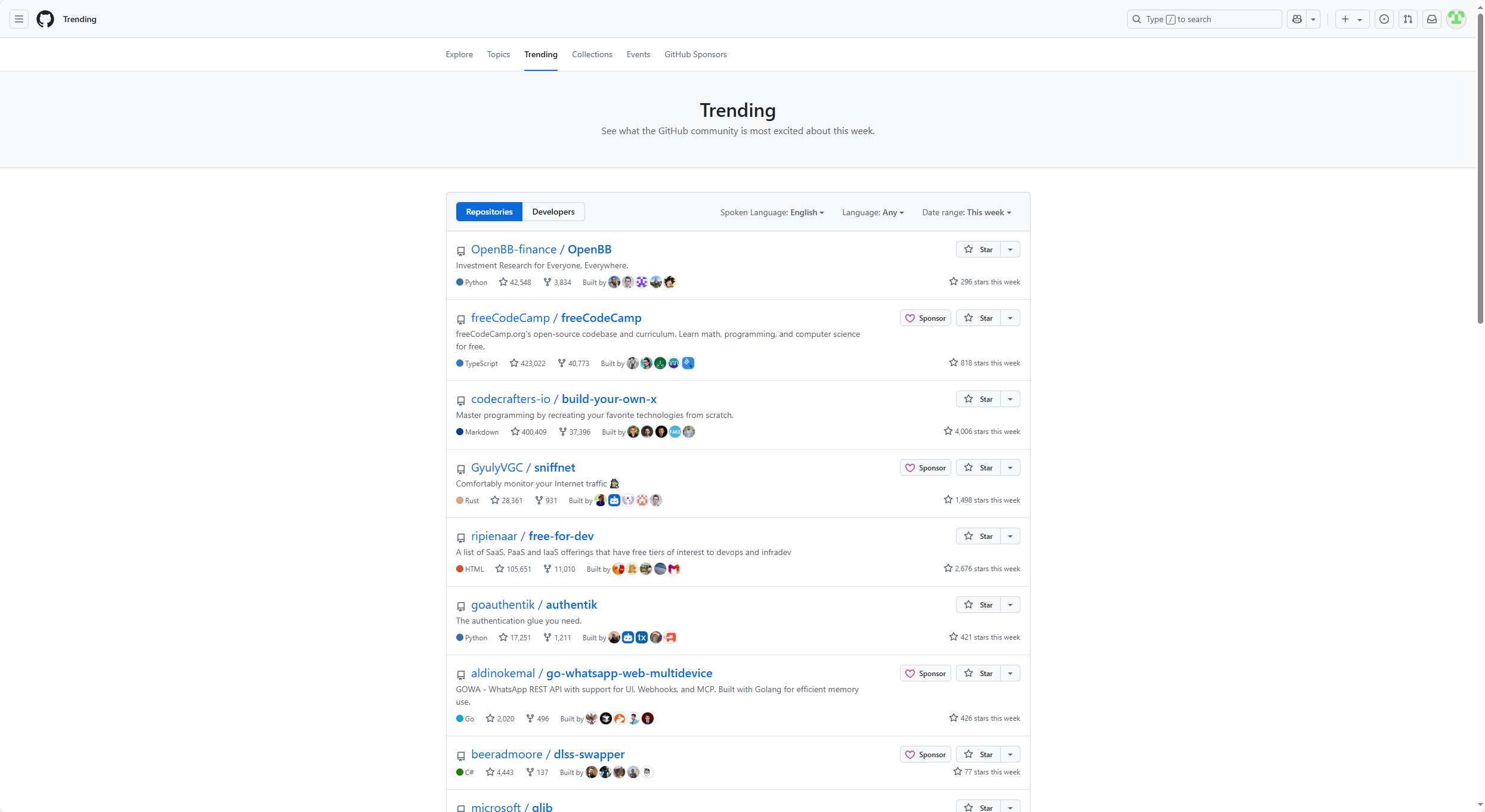Open the Copilot chat icon

[1297, 19]
